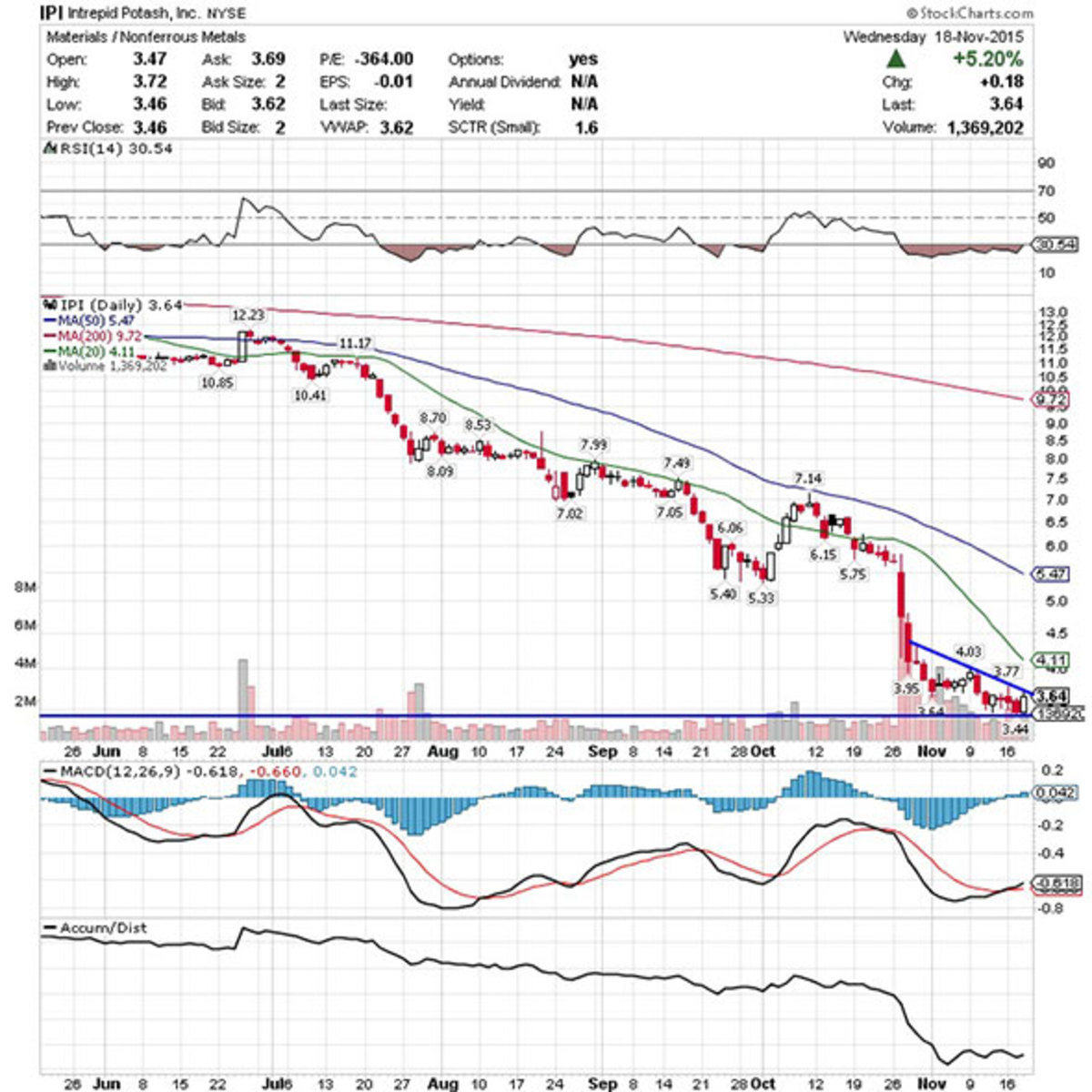This screenshot has height=1092, width=1092.
Task: Click the date 'Wednesday 18-Nov-2015'
Action: click(x=933, y=37)
